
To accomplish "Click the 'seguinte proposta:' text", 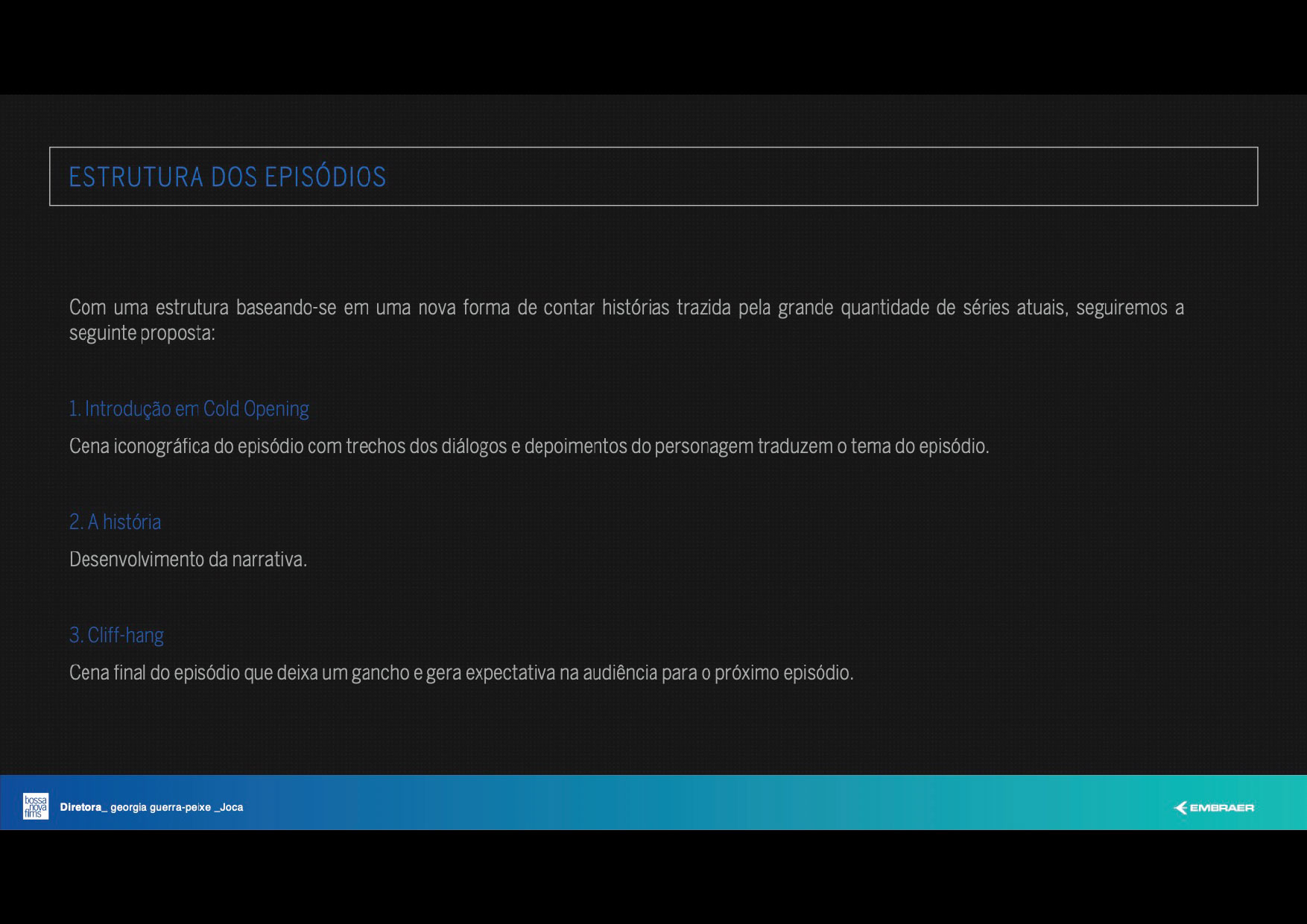I will (142, 333).
